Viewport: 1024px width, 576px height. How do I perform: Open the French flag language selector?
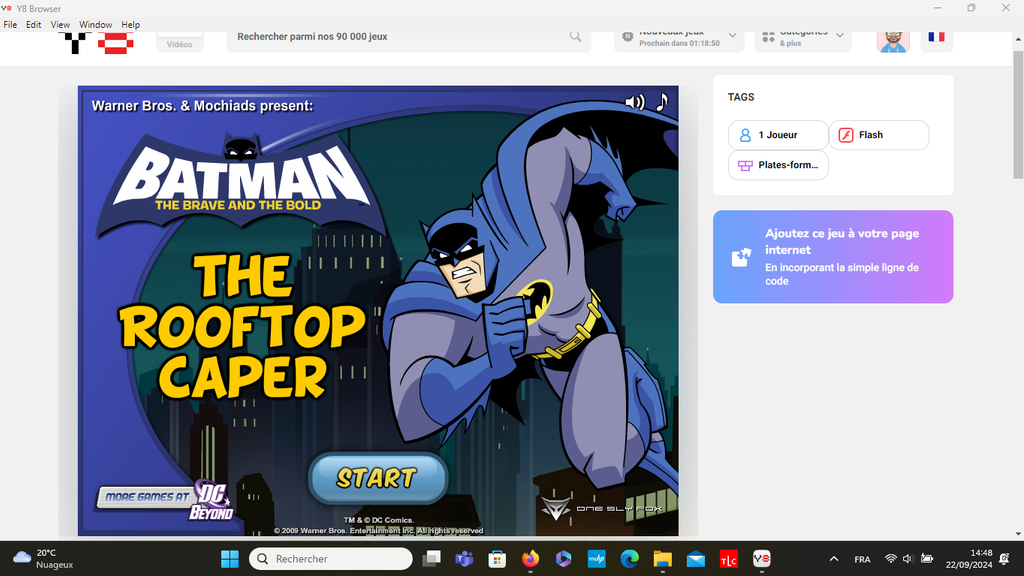(x=936, y=38)
